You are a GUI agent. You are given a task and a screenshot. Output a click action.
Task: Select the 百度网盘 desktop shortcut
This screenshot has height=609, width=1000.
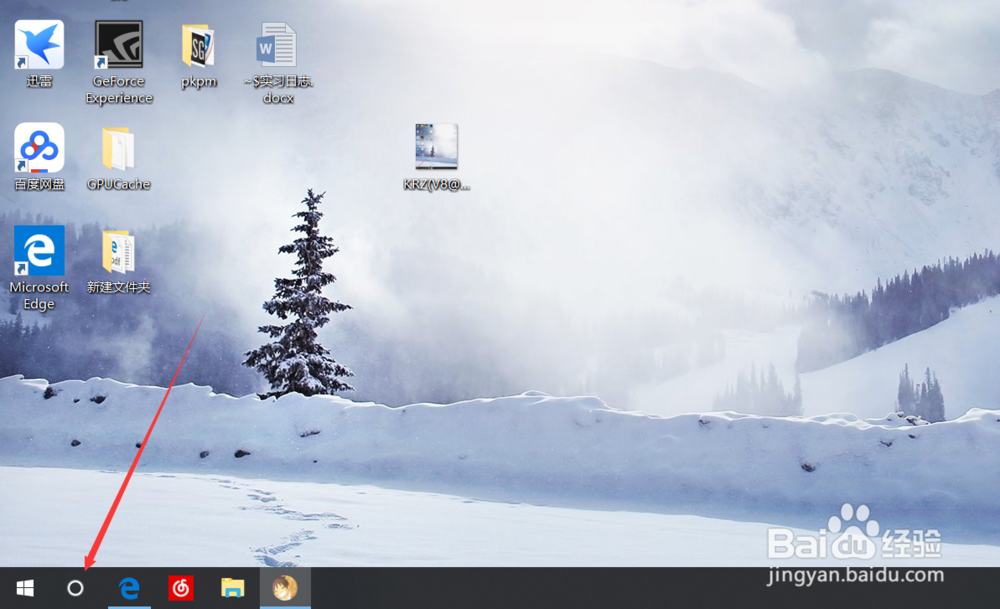coord(39,148)
